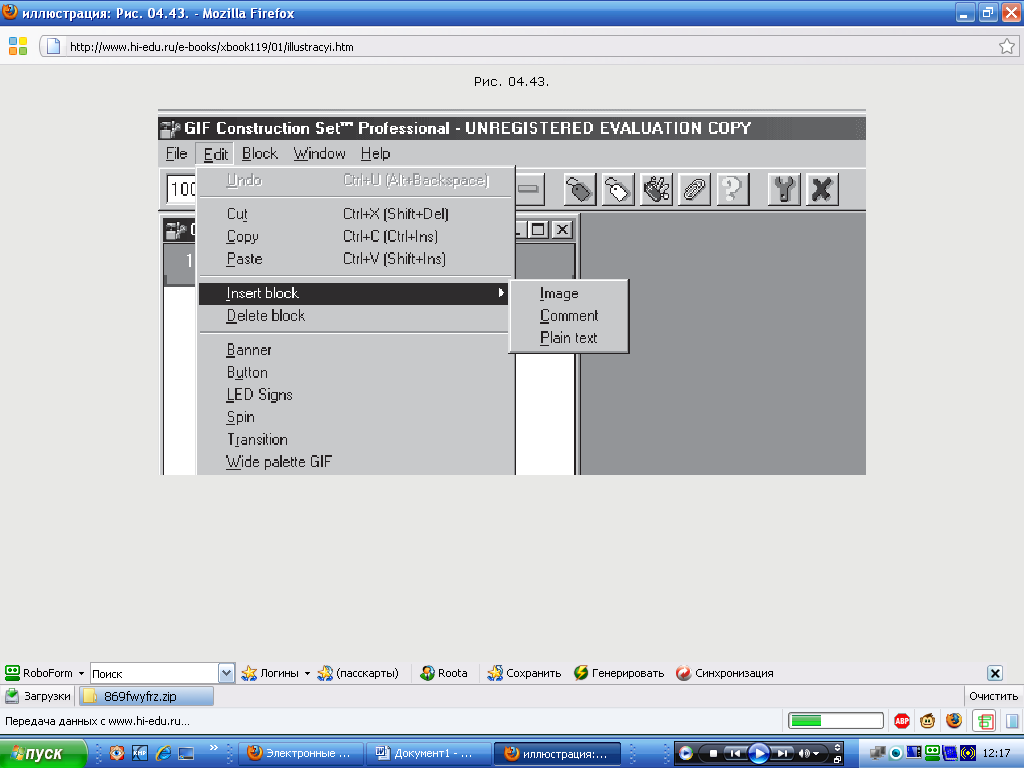The image size is (1024, 768).
Task: Open the Логины dropdown
Action: pos(307,673)
